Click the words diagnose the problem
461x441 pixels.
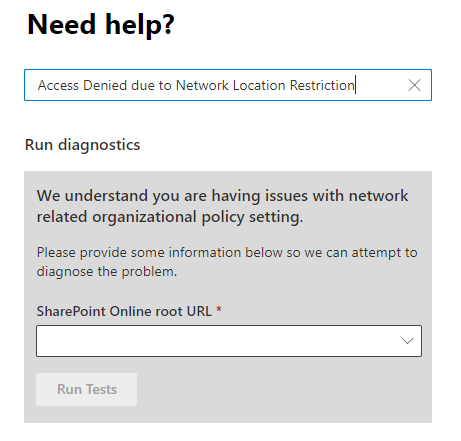[107, 272]
